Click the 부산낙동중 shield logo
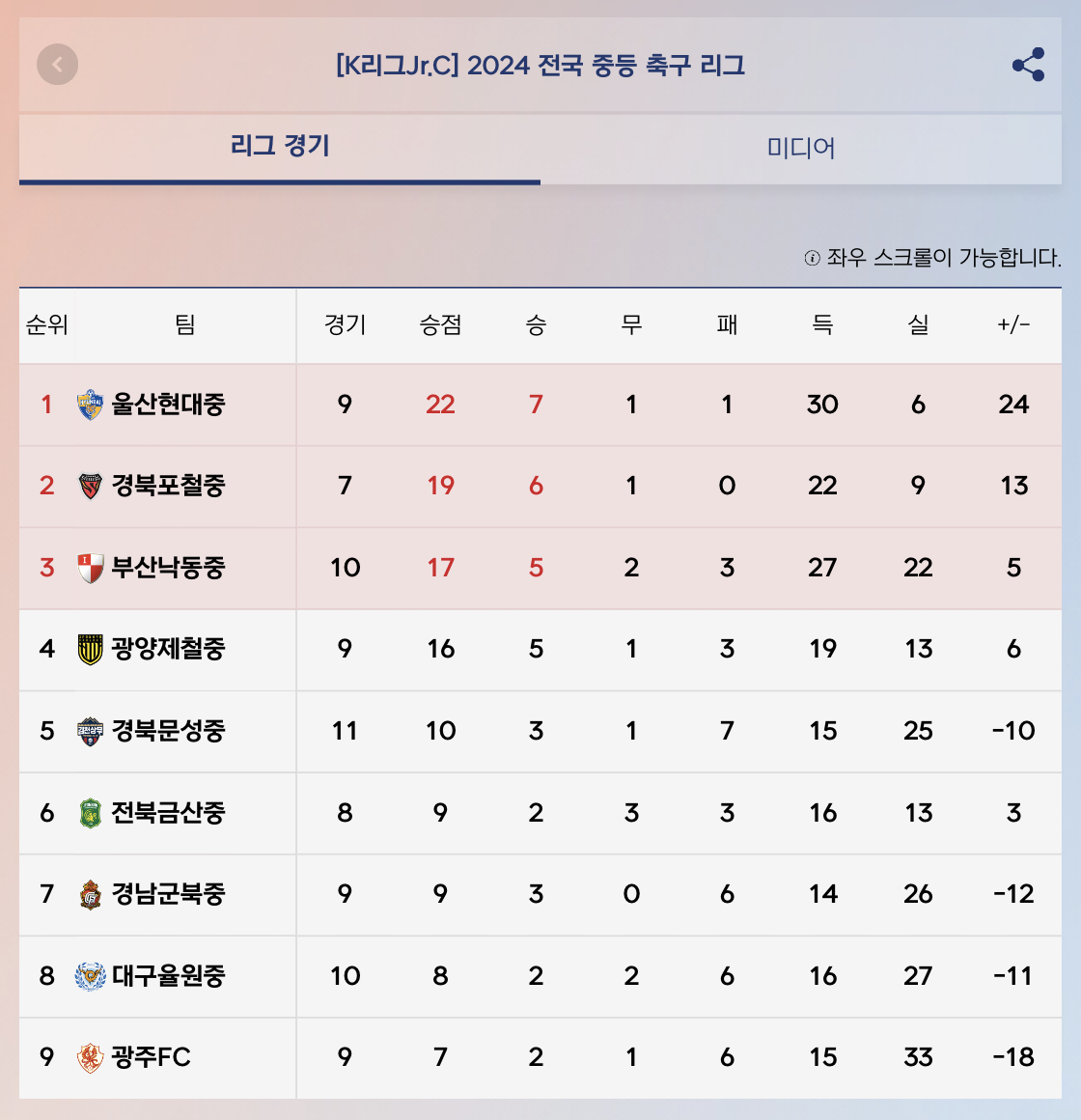This screenshot has width=1081, height=1120. [x=90, y=568]
